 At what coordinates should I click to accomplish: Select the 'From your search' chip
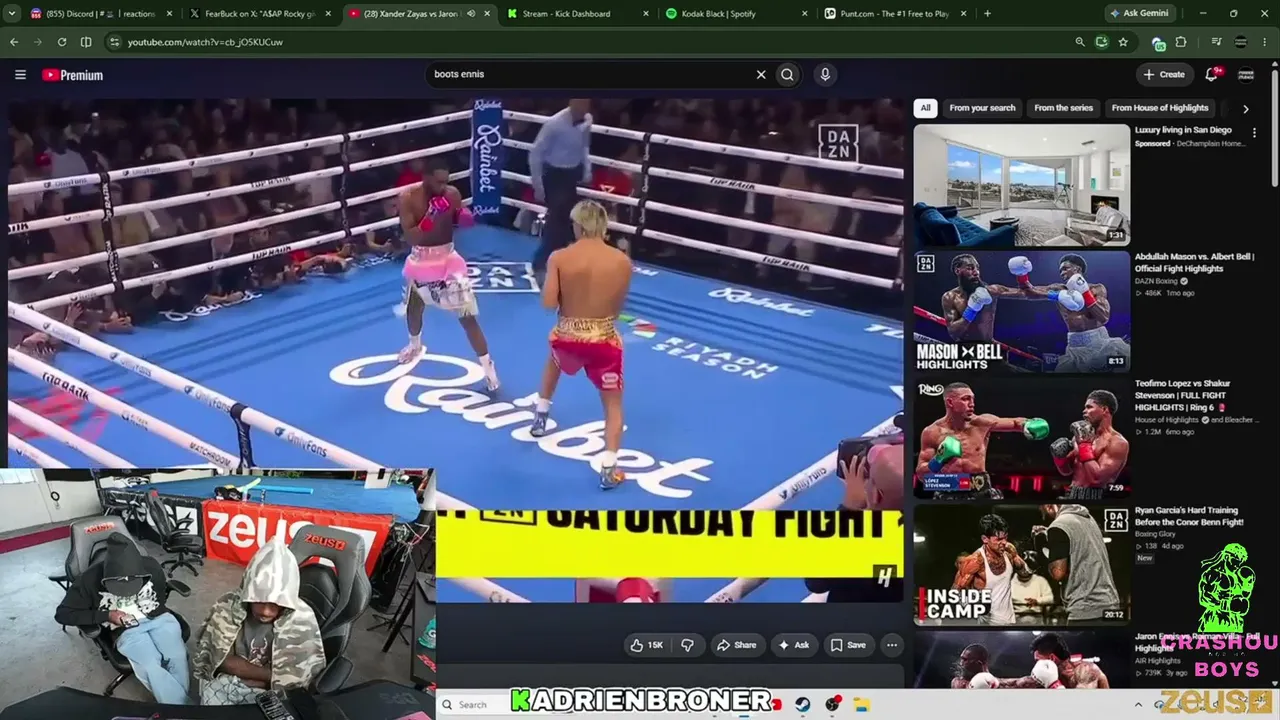[982, 108]
